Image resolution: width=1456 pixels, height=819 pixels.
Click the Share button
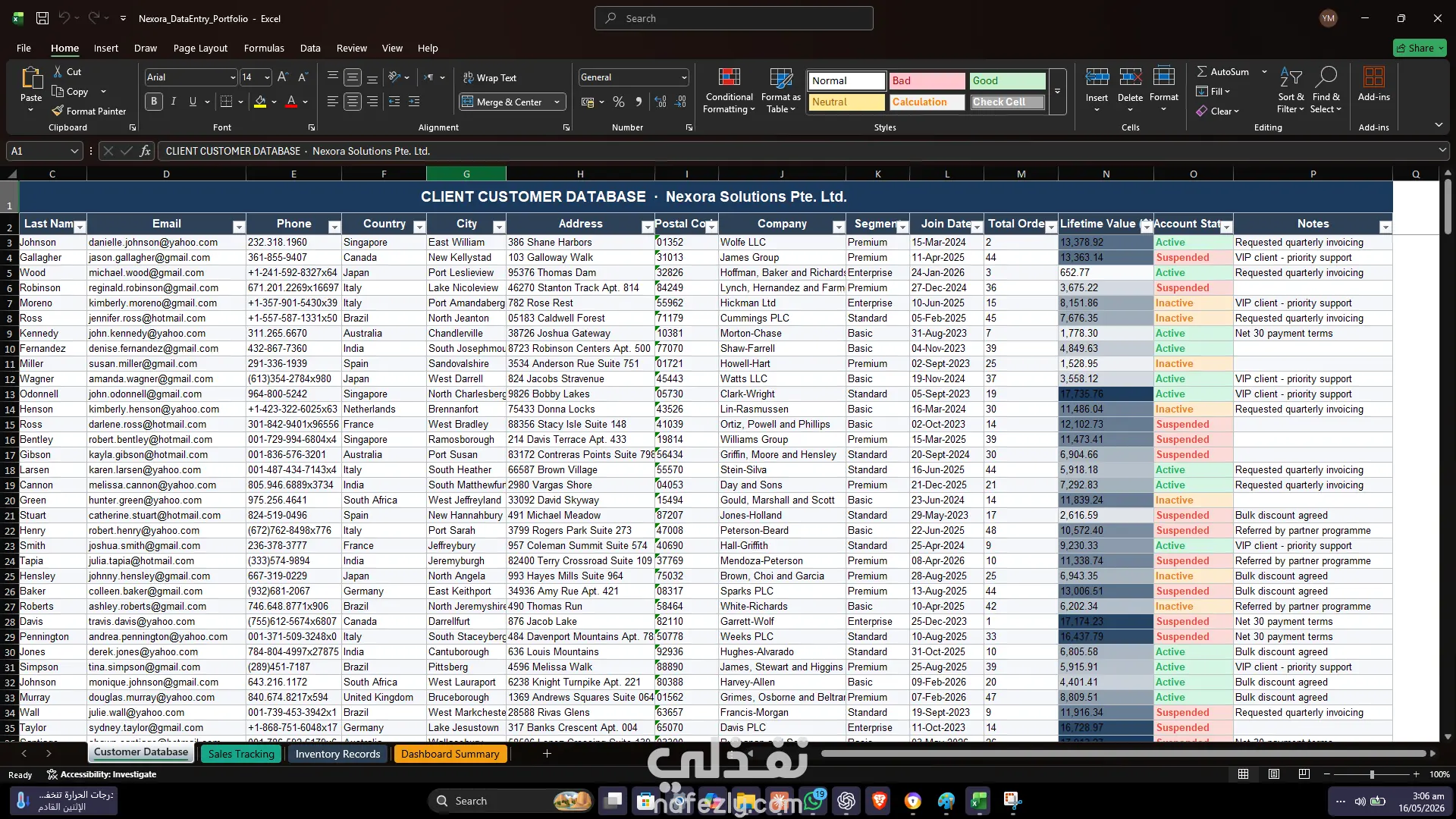1420,48
